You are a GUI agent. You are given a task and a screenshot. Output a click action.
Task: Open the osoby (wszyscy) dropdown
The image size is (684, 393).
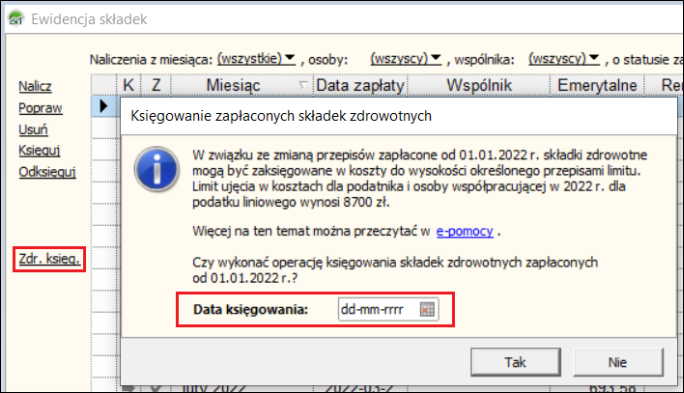(x=406, y=58)
